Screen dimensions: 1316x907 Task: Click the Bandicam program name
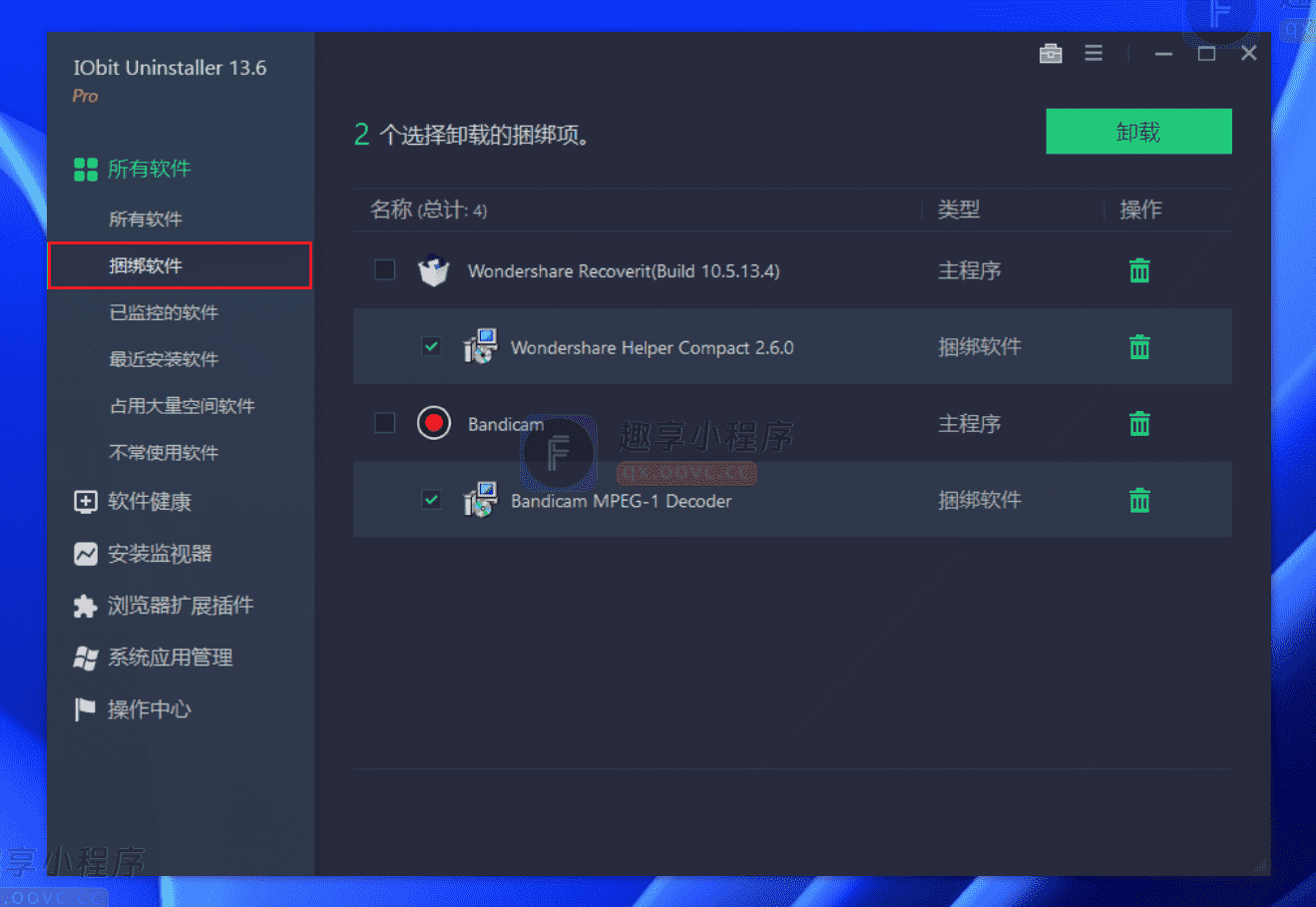click(x=506, y=424)
